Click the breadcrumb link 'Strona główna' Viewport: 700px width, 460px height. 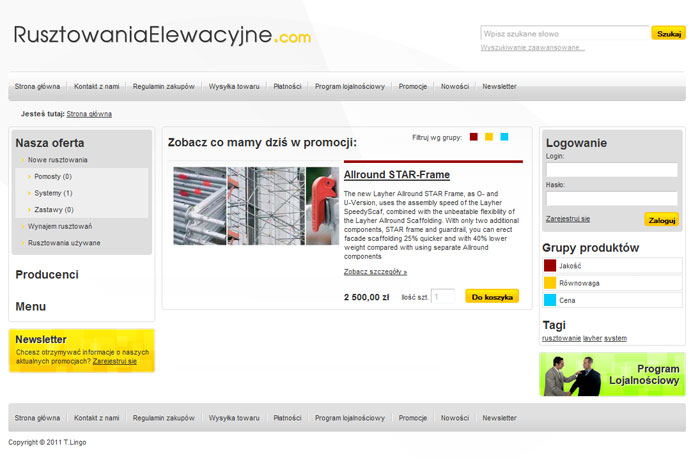[89, 114]
